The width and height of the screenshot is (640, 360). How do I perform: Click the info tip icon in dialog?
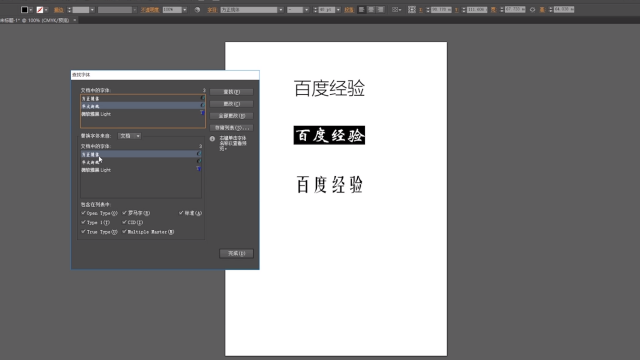tap(212, 139)
